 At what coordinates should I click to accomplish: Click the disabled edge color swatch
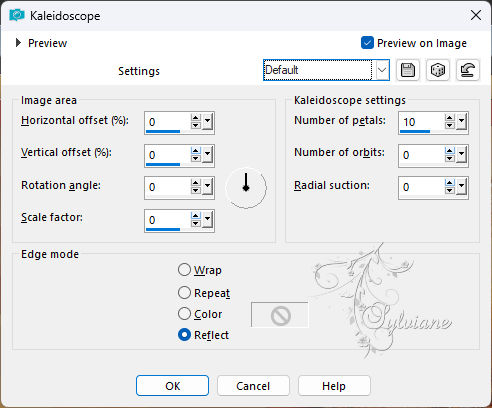[280, 315]
